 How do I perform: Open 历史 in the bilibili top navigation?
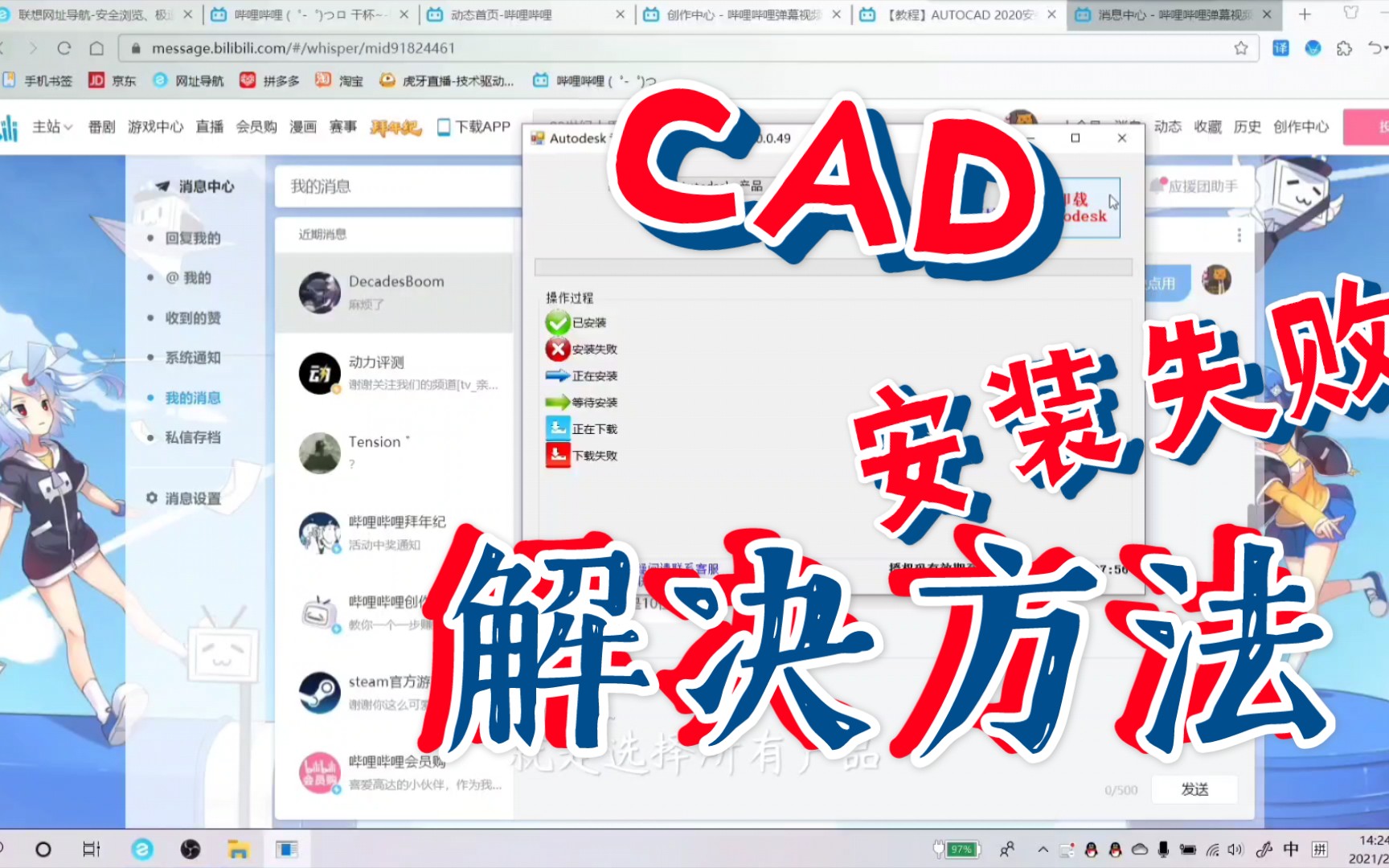1247,126
